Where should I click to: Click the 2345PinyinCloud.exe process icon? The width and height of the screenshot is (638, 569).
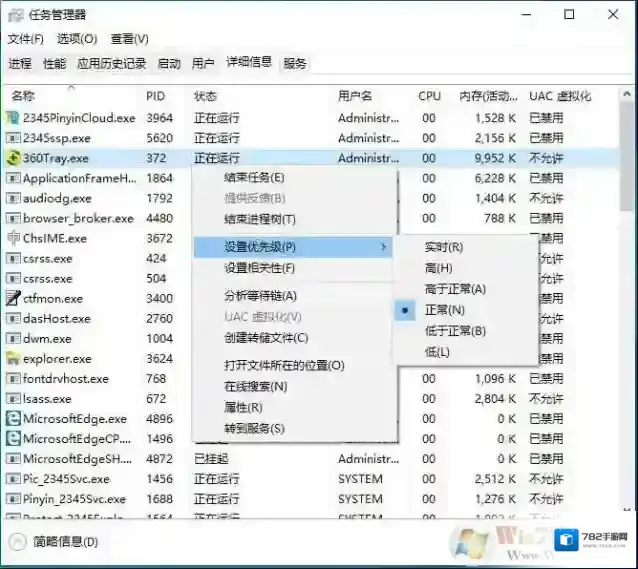click(x=13, y=118)
